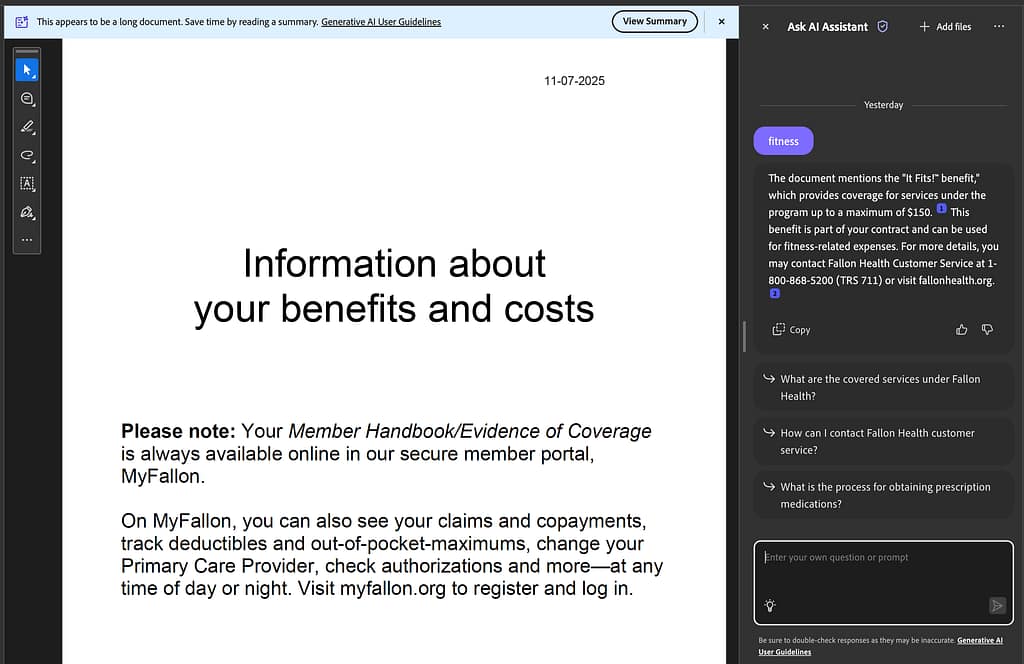Image resolution: width=1024 pixels, height=664 pixels.
Task: Click the View Summary button
Action: (654, 21)
